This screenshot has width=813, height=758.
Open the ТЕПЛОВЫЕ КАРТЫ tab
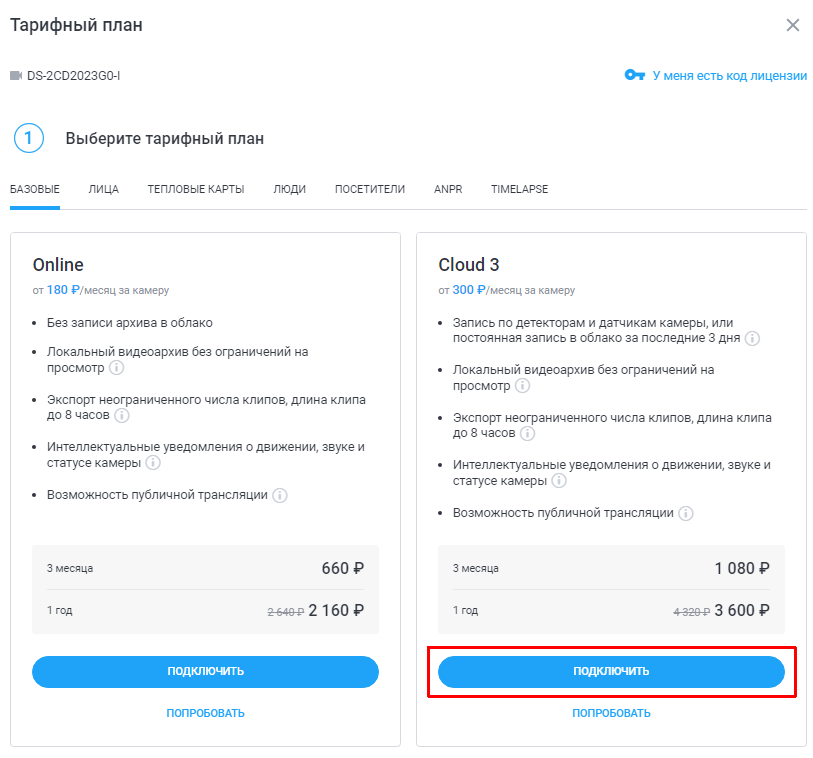[196, 190]
